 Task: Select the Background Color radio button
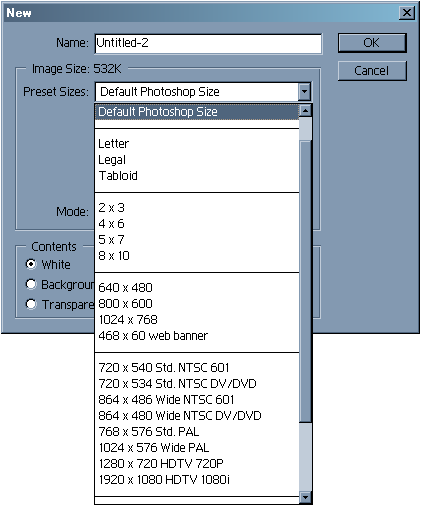pyautogui.click(x=31, y=284)
